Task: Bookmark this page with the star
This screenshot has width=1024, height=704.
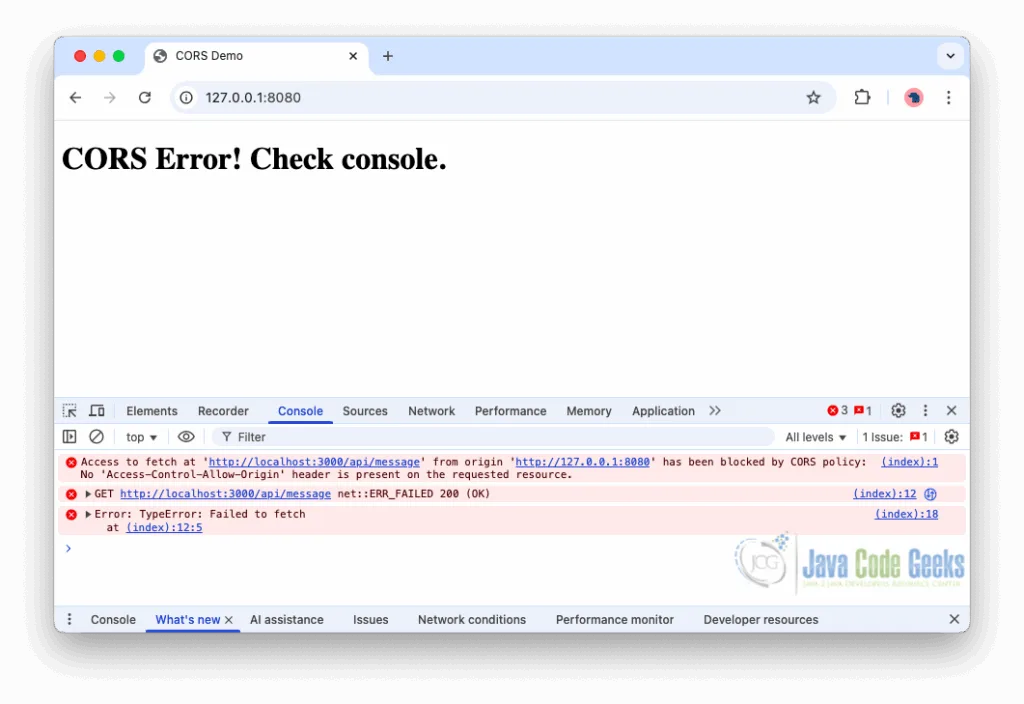Action: pos(813,98)
